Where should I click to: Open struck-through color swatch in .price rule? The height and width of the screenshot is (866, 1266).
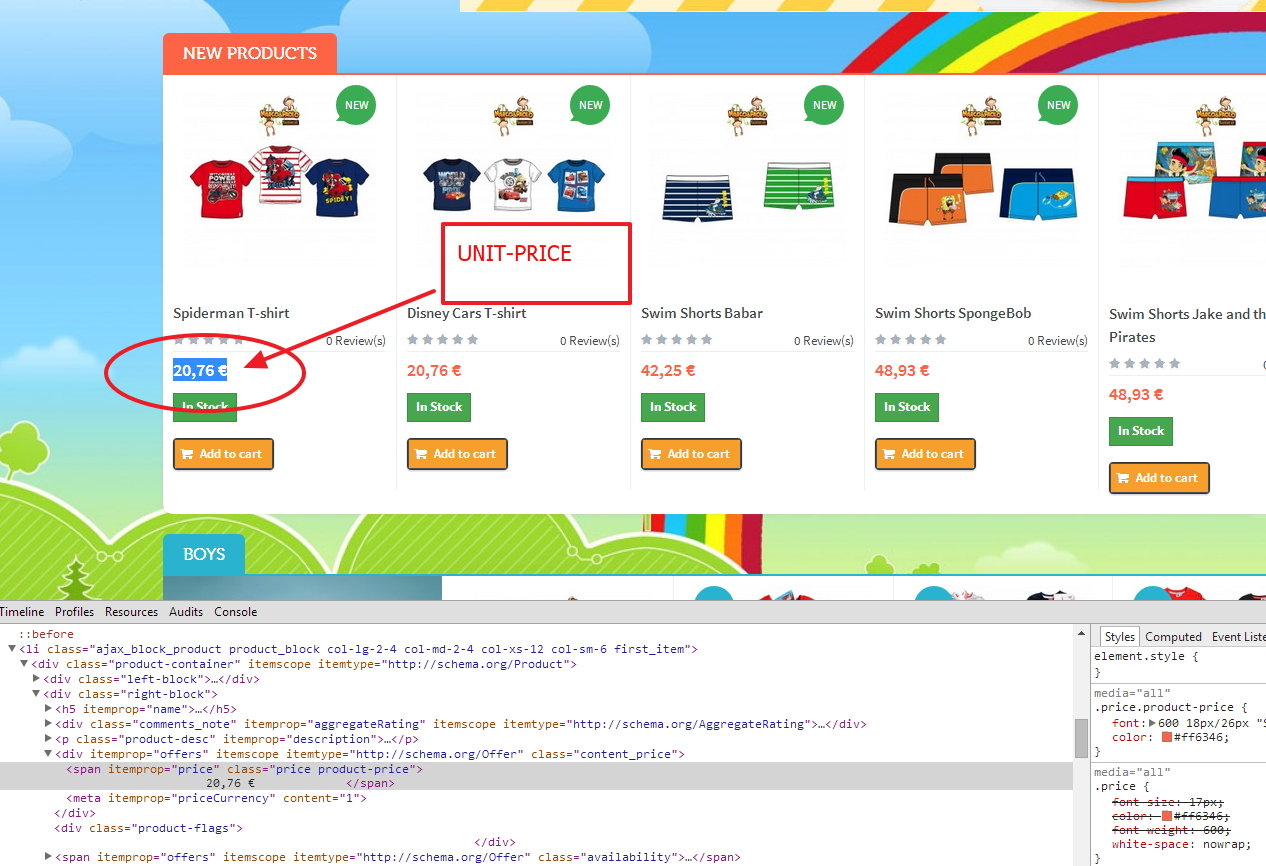pos(1166,816)
